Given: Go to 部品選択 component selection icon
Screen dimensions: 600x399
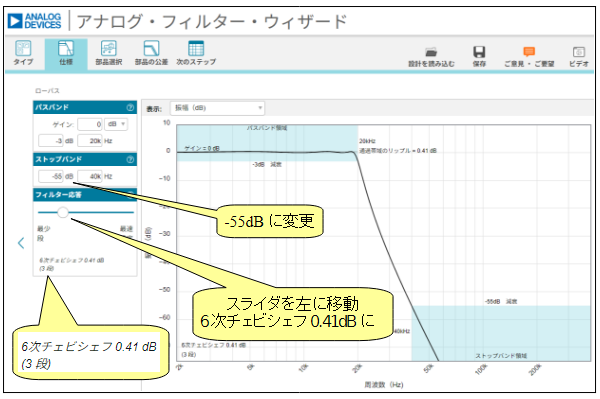Looking at the screenshot, I should coord(109,49).
